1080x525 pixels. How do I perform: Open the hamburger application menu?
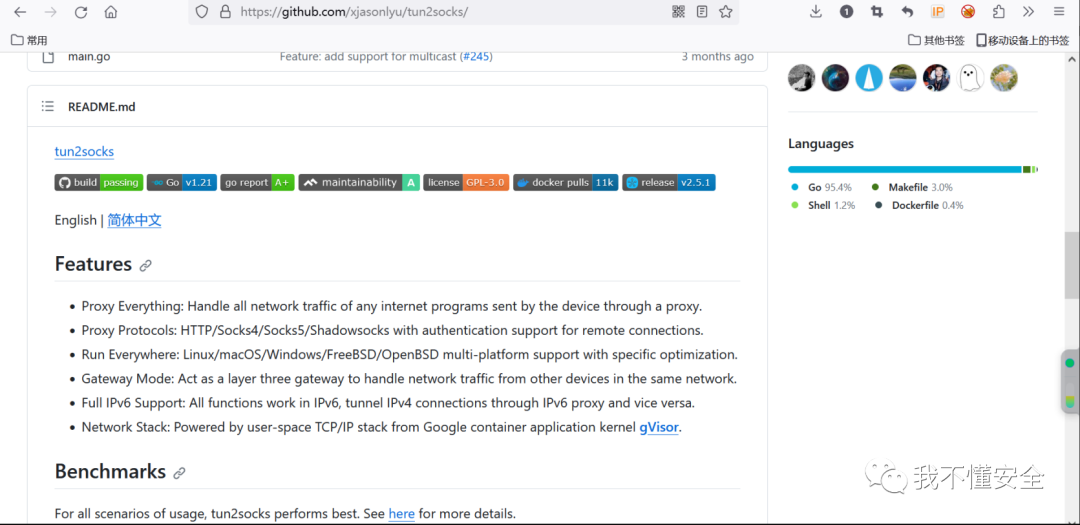pos(1059,11)
